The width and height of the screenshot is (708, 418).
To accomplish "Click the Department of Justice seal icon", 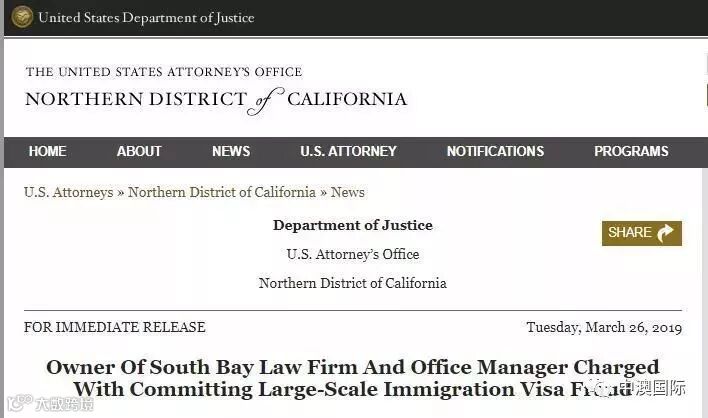I will pyautogui.click(x=21, y=17).
